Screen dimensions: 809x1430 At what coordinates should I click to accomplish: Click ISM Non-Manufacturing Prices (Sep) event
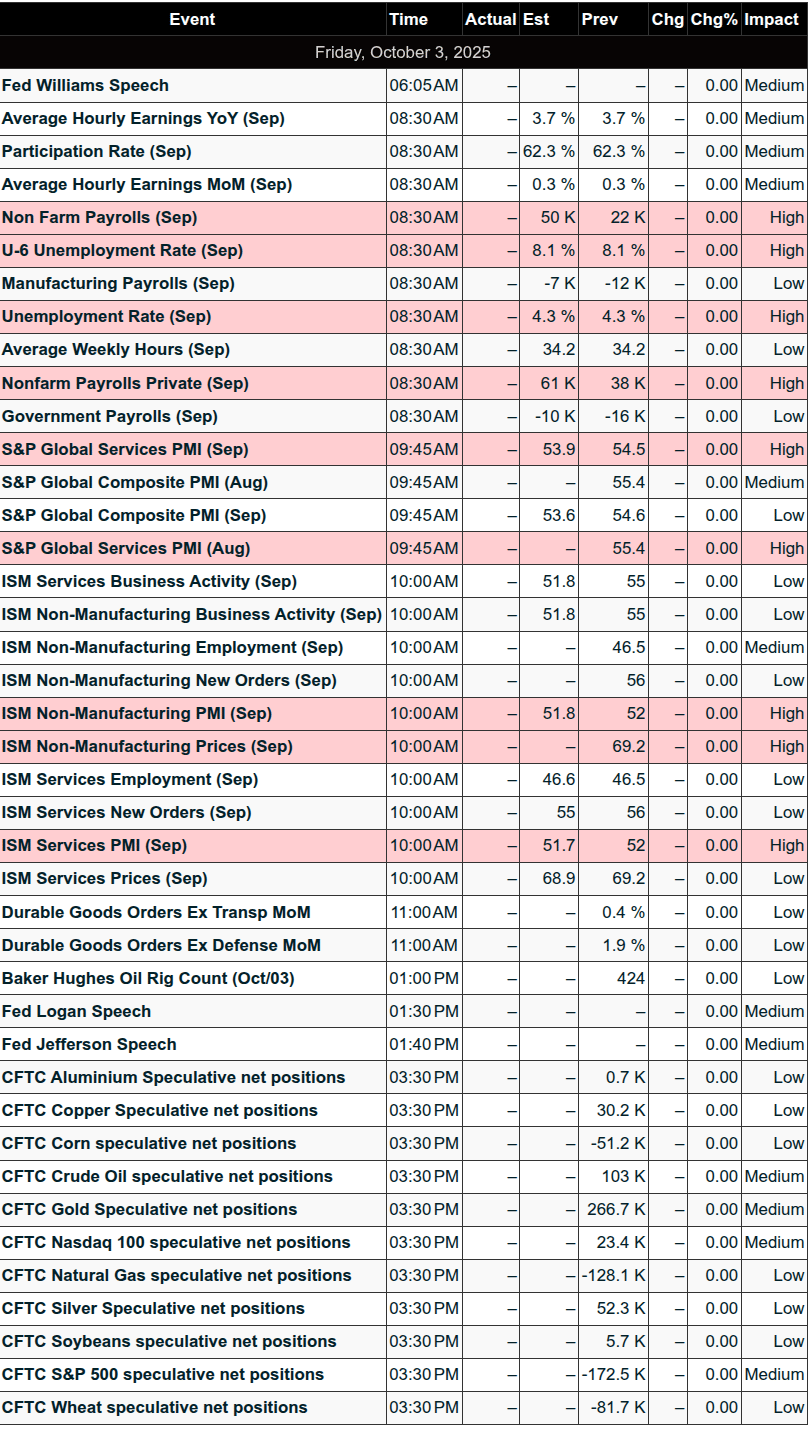[147, 746]
